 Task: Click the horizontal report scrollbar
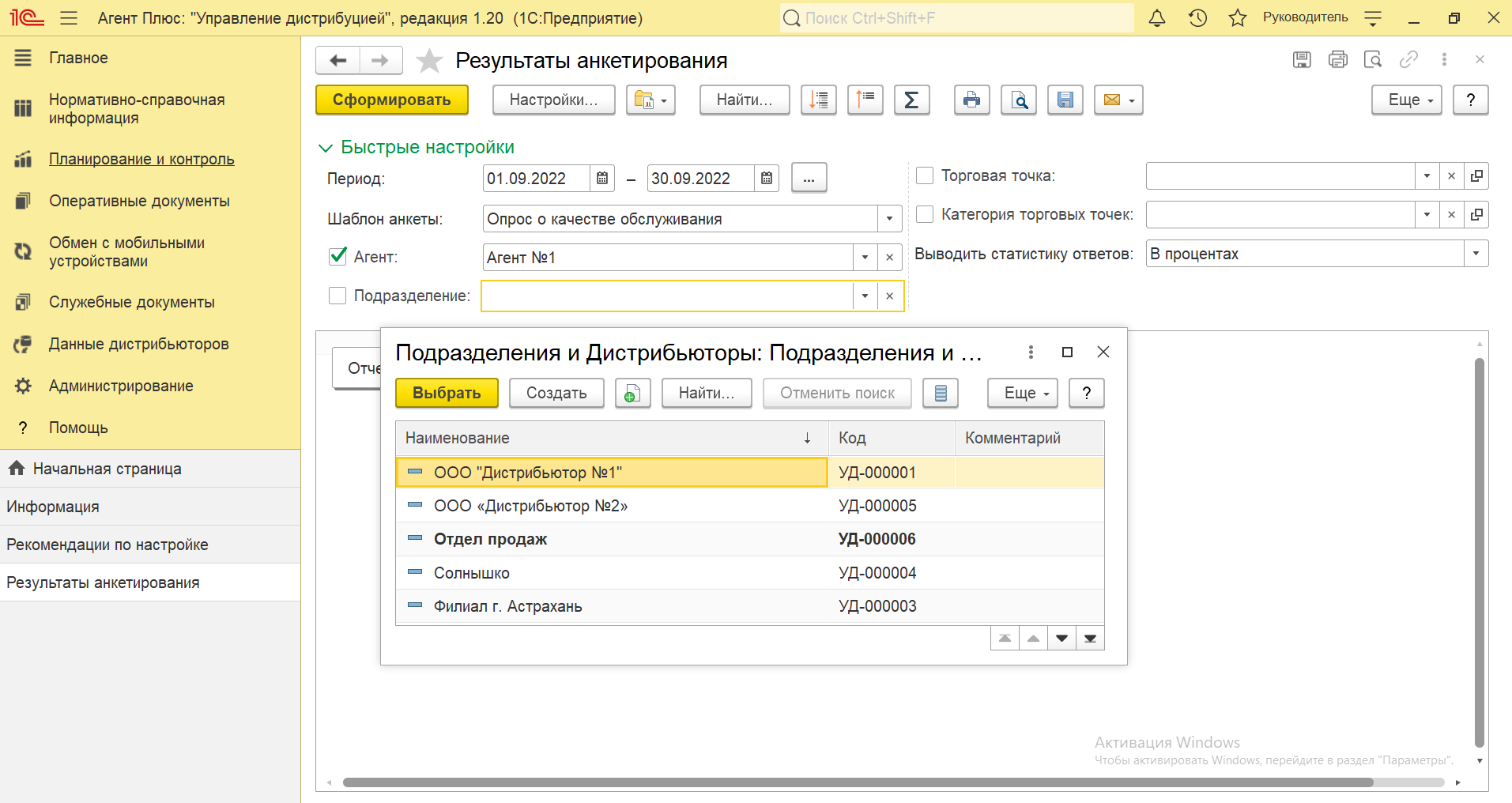click(858, 782)
